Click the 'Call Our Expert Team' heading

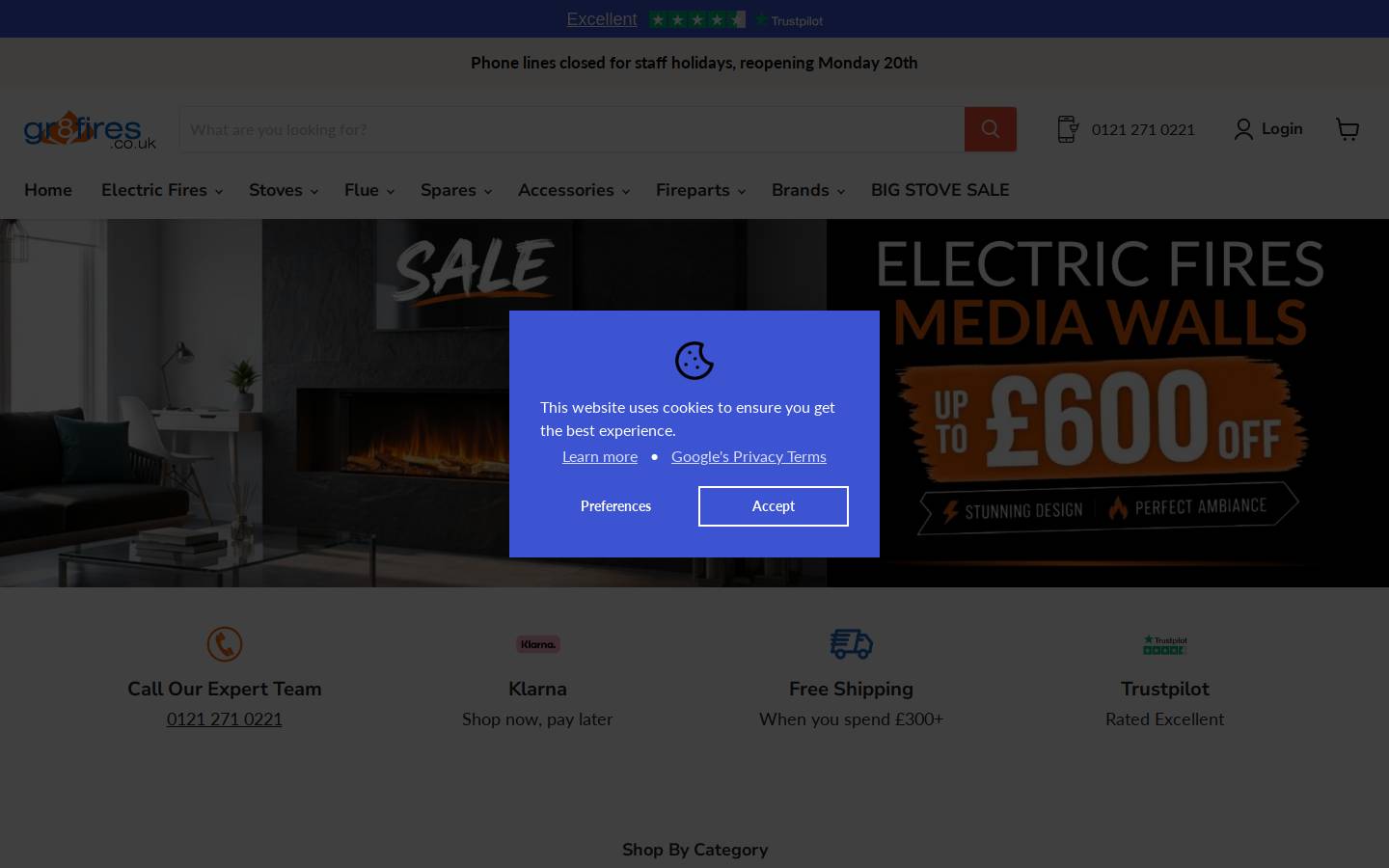[x=225, y=689]
